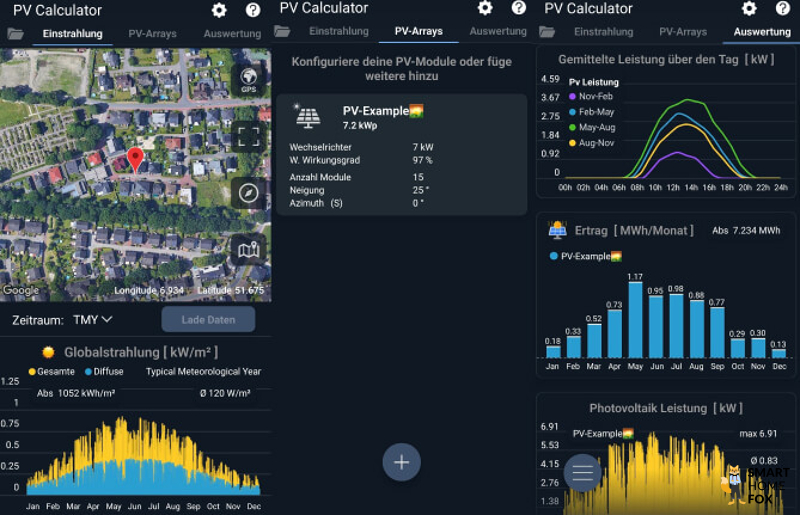Click the May bar in the Ertrag chart
The height and width of the screenshot is (515, 800).
pyautogui.click(x=635, y=322)
